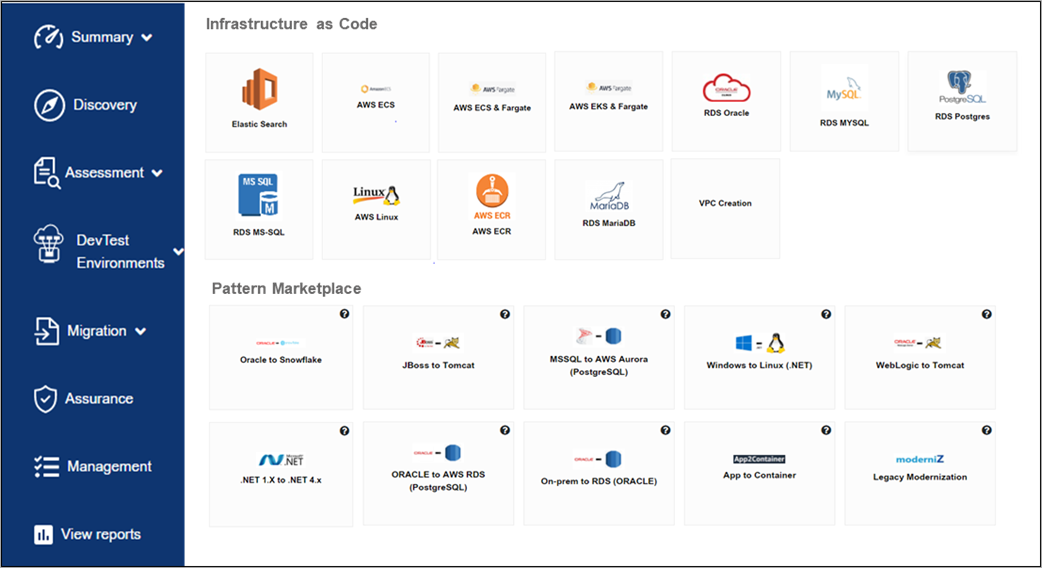Click the Summary gauge icon
The height and width of the screenshot is (568, 1042).
coord(49,37)
